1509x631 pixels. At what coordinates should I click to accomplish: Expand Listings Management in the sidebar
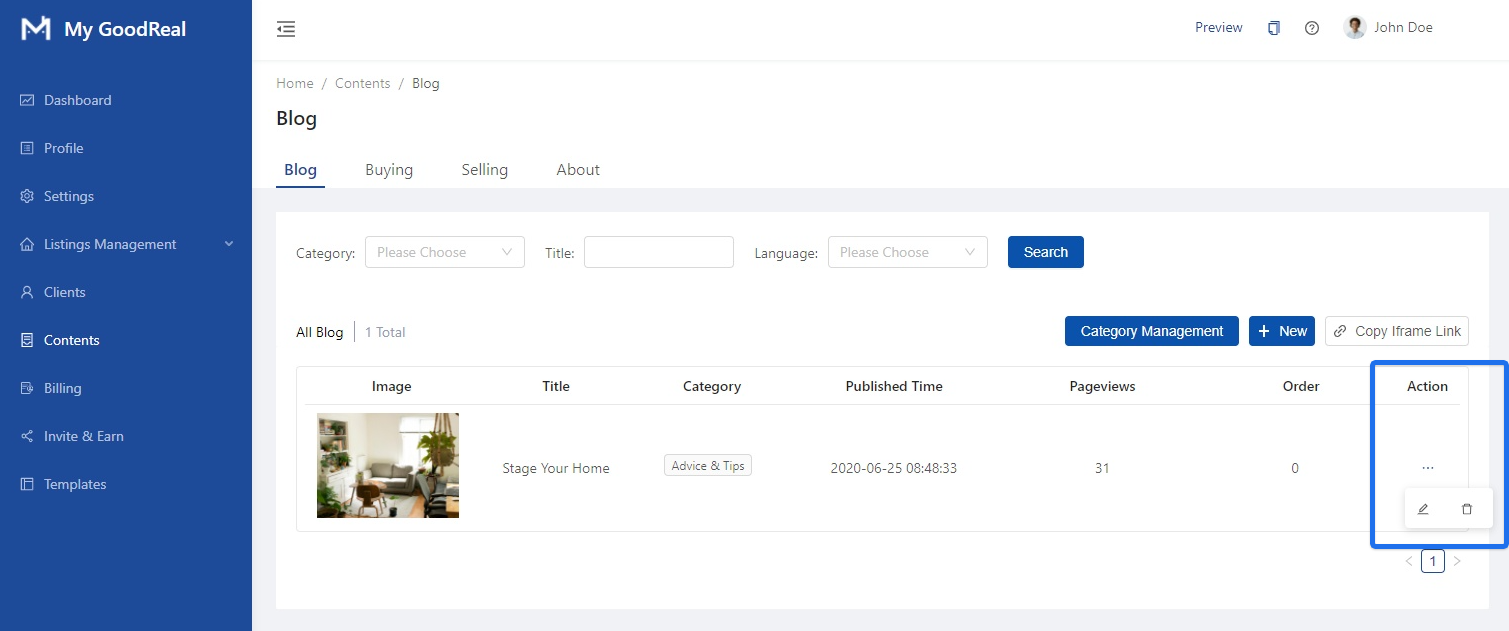[126, 244]
